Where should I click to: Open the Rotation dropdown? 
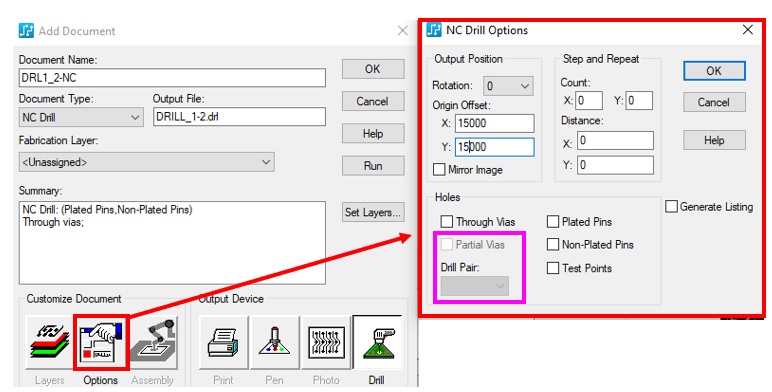(508, 86)
